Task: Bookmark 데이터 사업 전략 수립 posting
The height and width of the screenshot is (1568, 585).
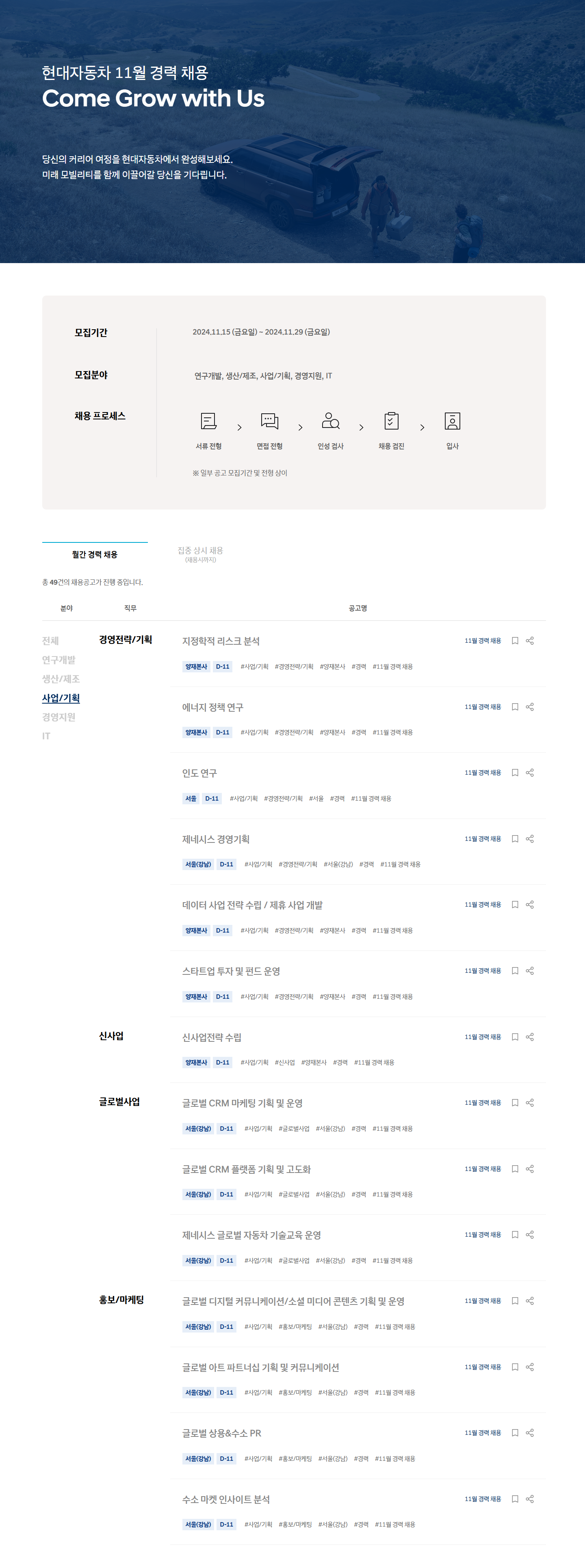Action: pyautogui.click(x=515, y=905)
